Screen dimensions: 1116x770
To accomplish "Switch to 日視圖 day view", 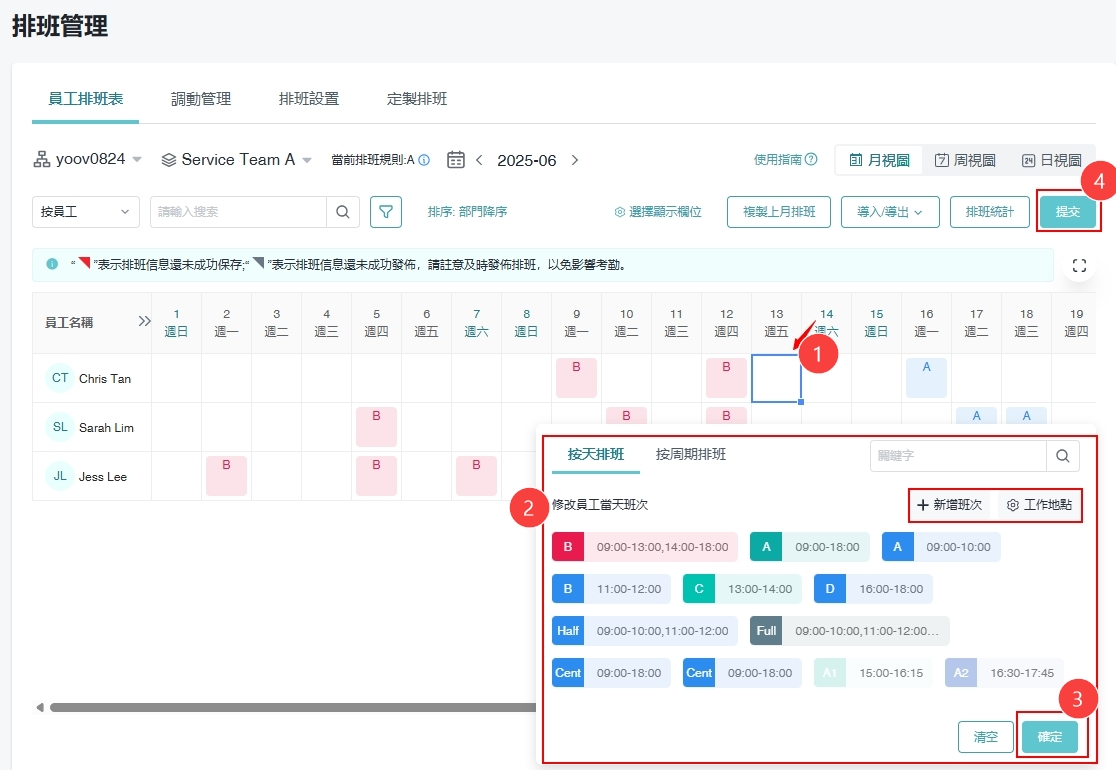I will [x=1051, y=160].
